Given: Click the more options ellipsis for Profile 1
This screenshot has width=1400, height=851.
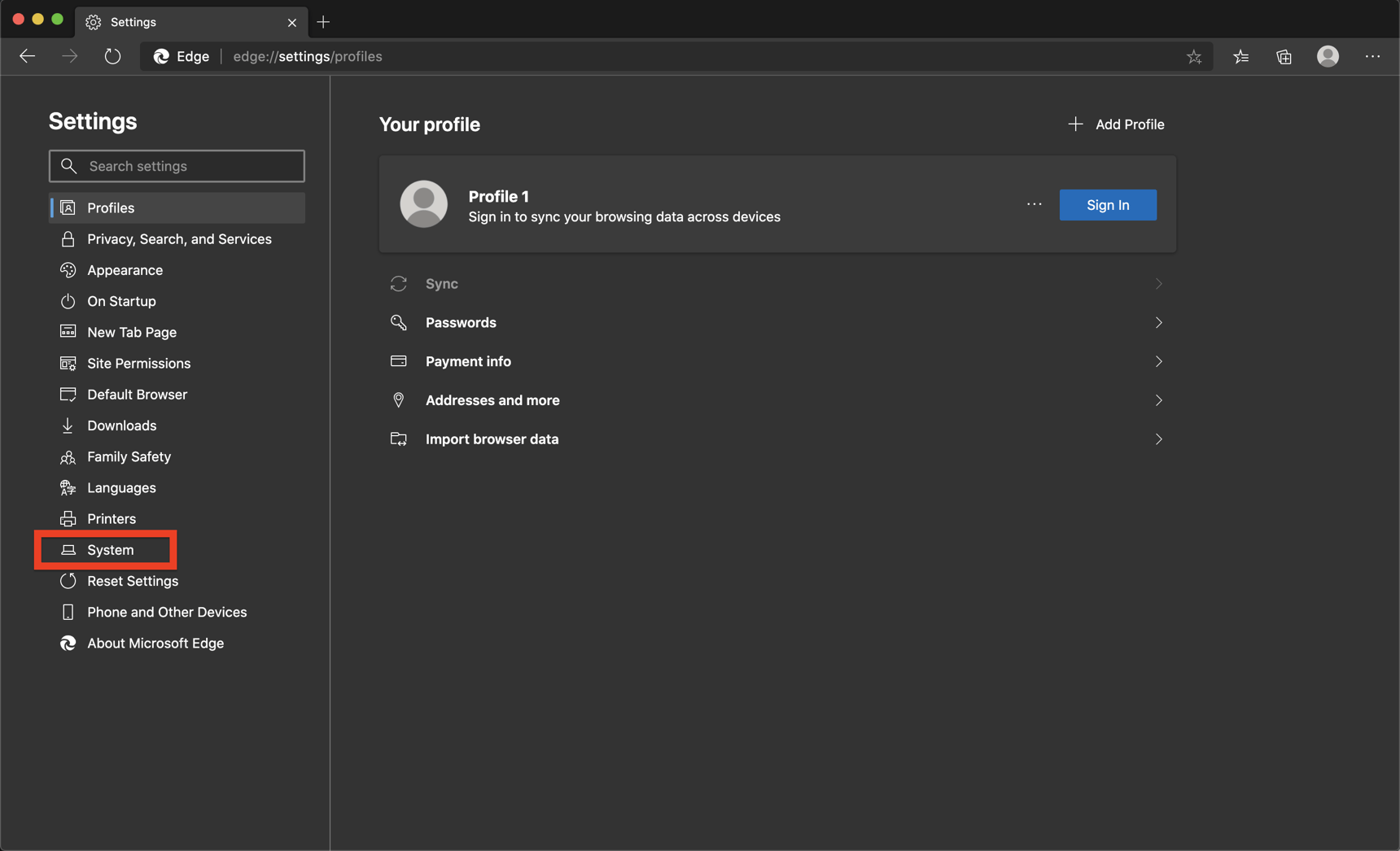Looking at the screenshot, I should 1034,204.
